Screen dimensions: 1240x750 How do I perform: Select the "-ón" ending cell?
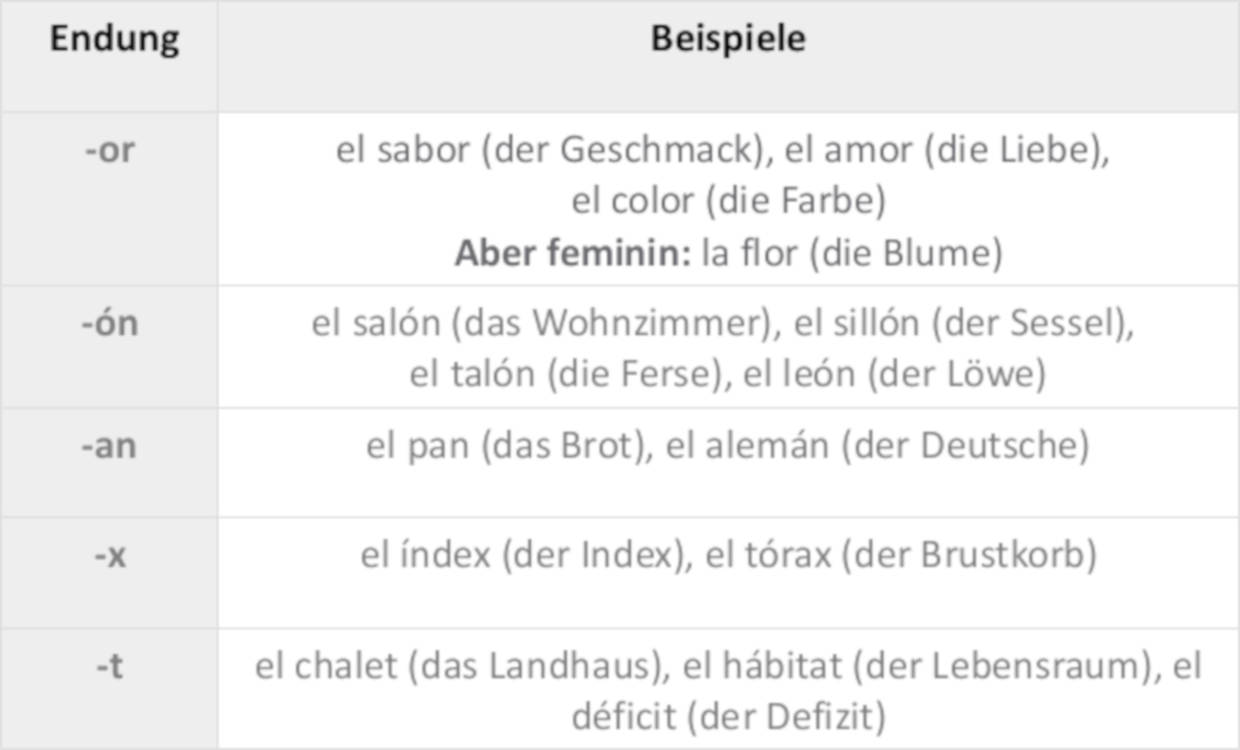click(x=109, y=324)
